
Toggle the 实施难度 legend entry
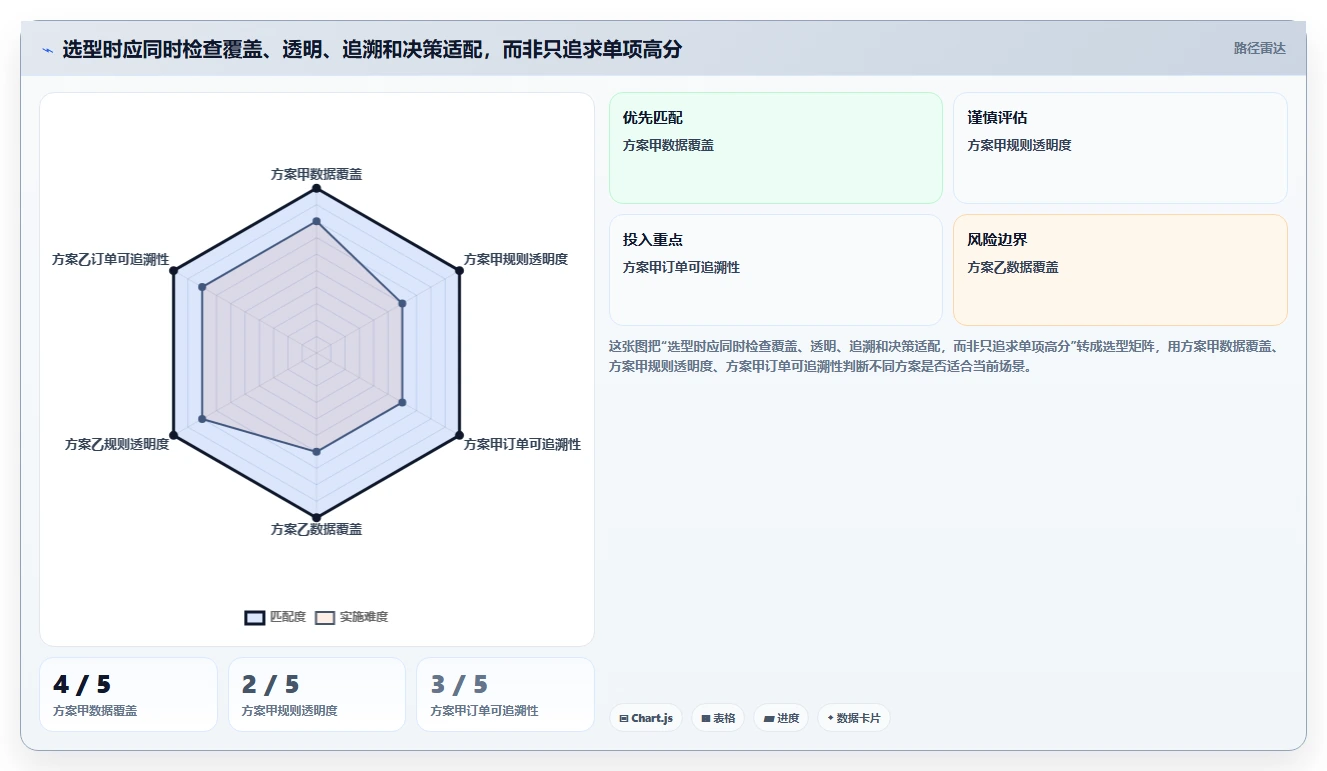tap(351, 617)
